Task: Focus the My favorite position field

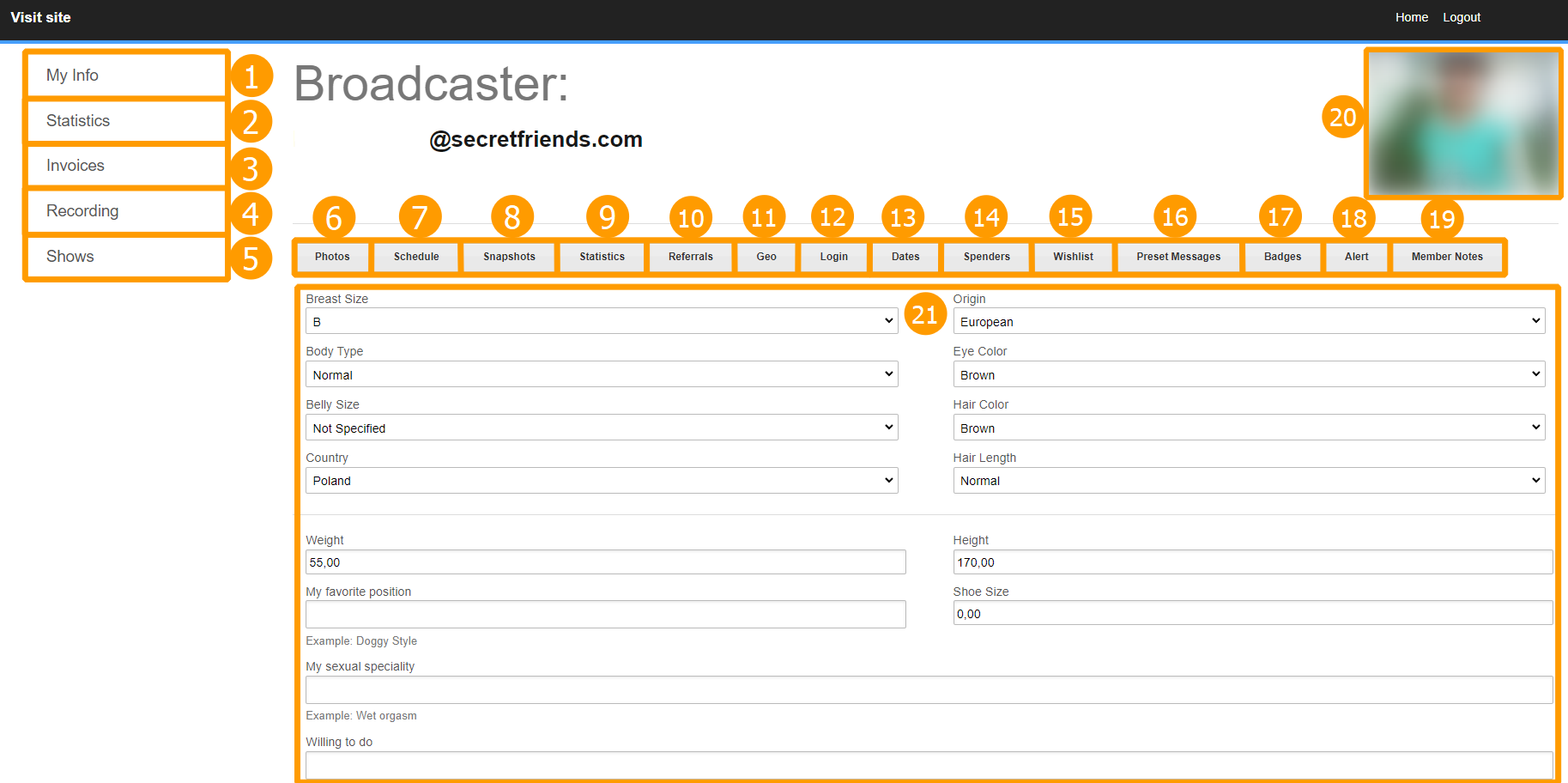Action: click(x=605, y=614)
